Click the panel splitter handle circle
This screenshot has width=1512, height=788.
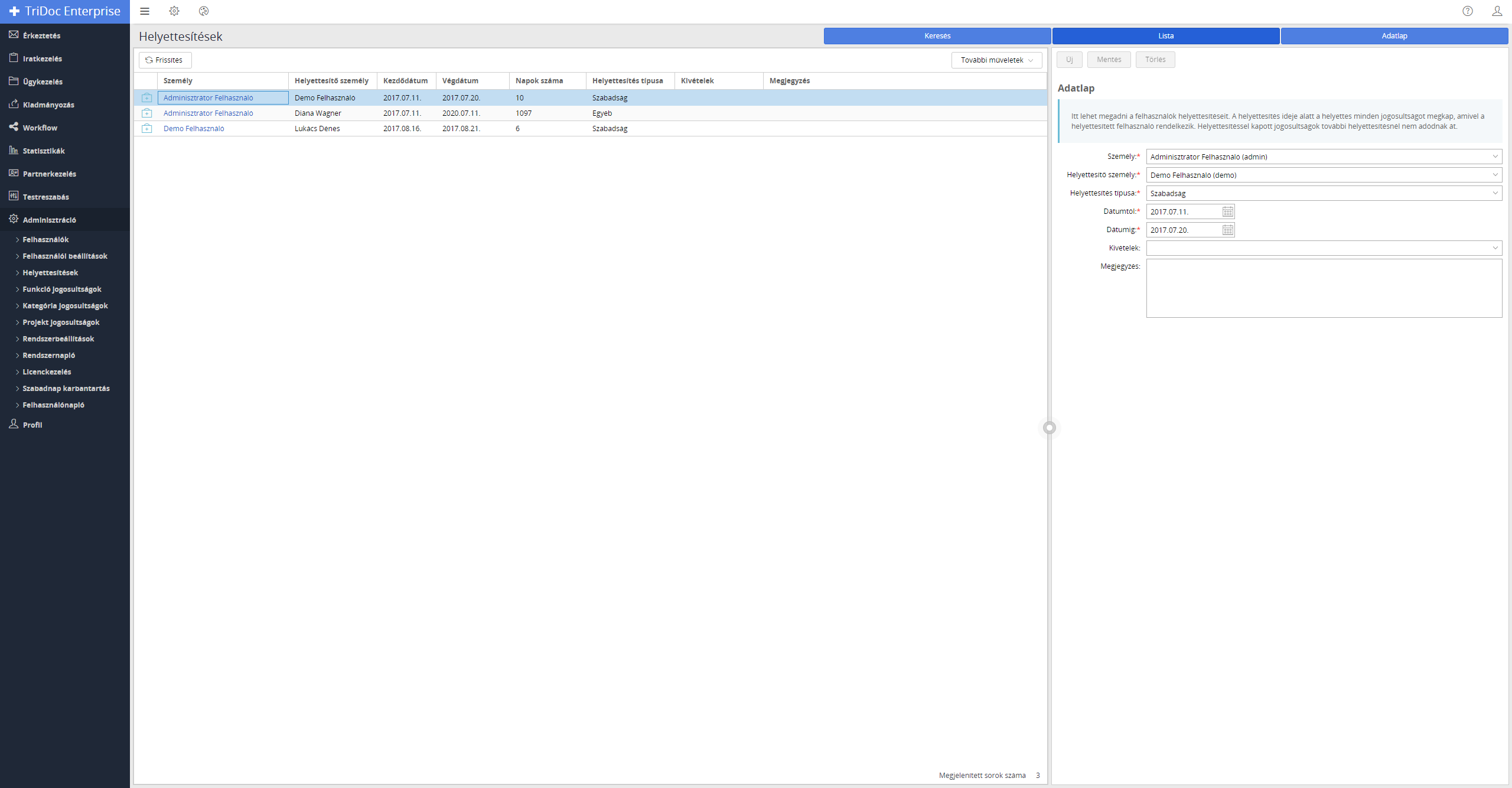(x=1049, y=428)
